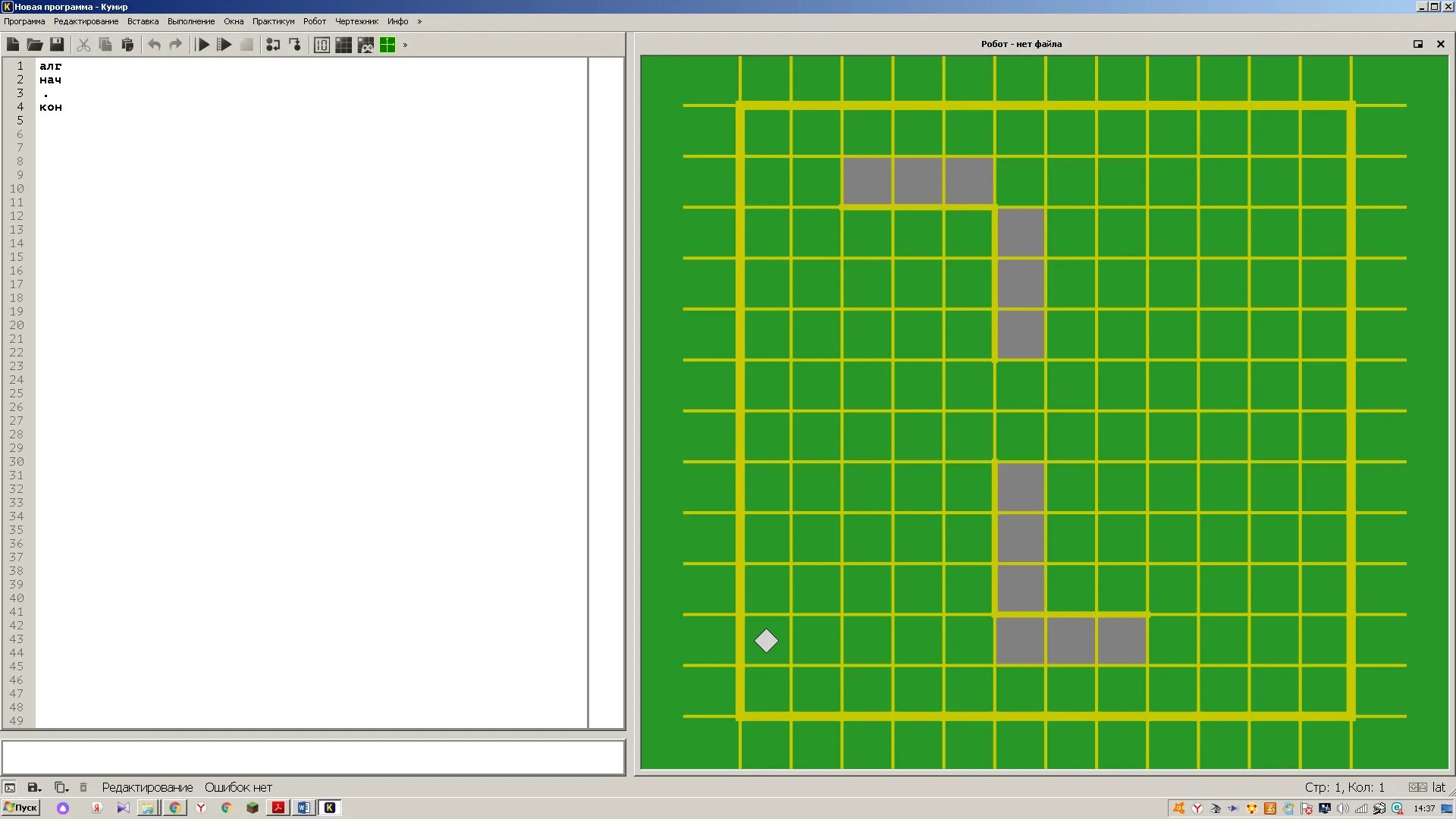
Task: Run the program with play button
Action: pos(202,45)
